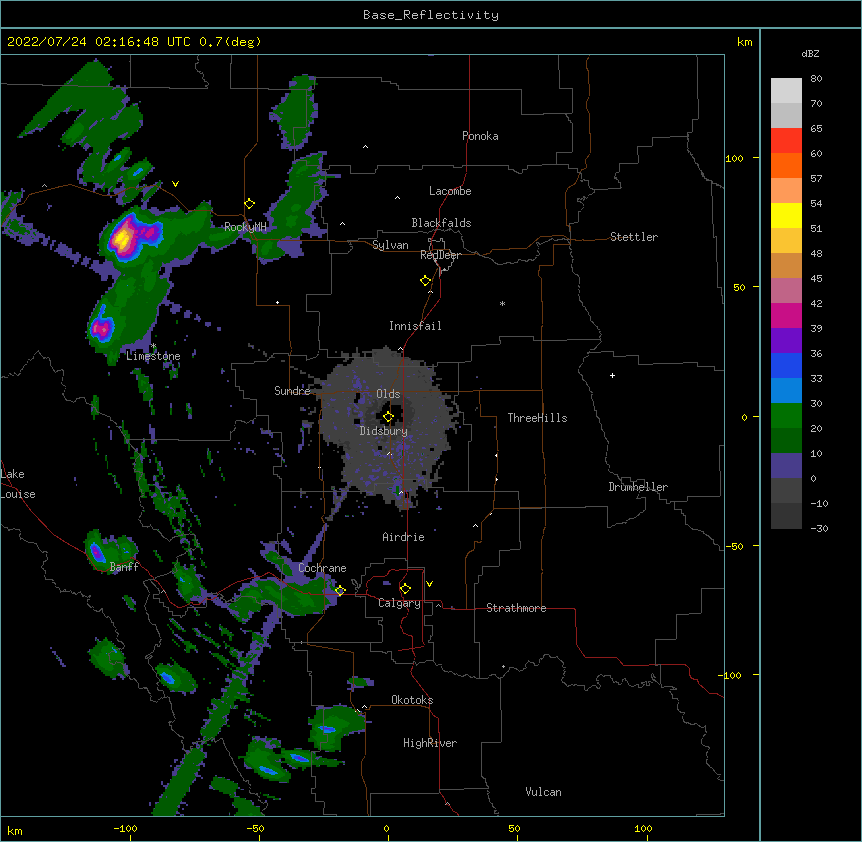Click the yellow diamond marker below Cochrane
Screen dimensions: 862x842
pyautogui.click(x=340, y=591)
